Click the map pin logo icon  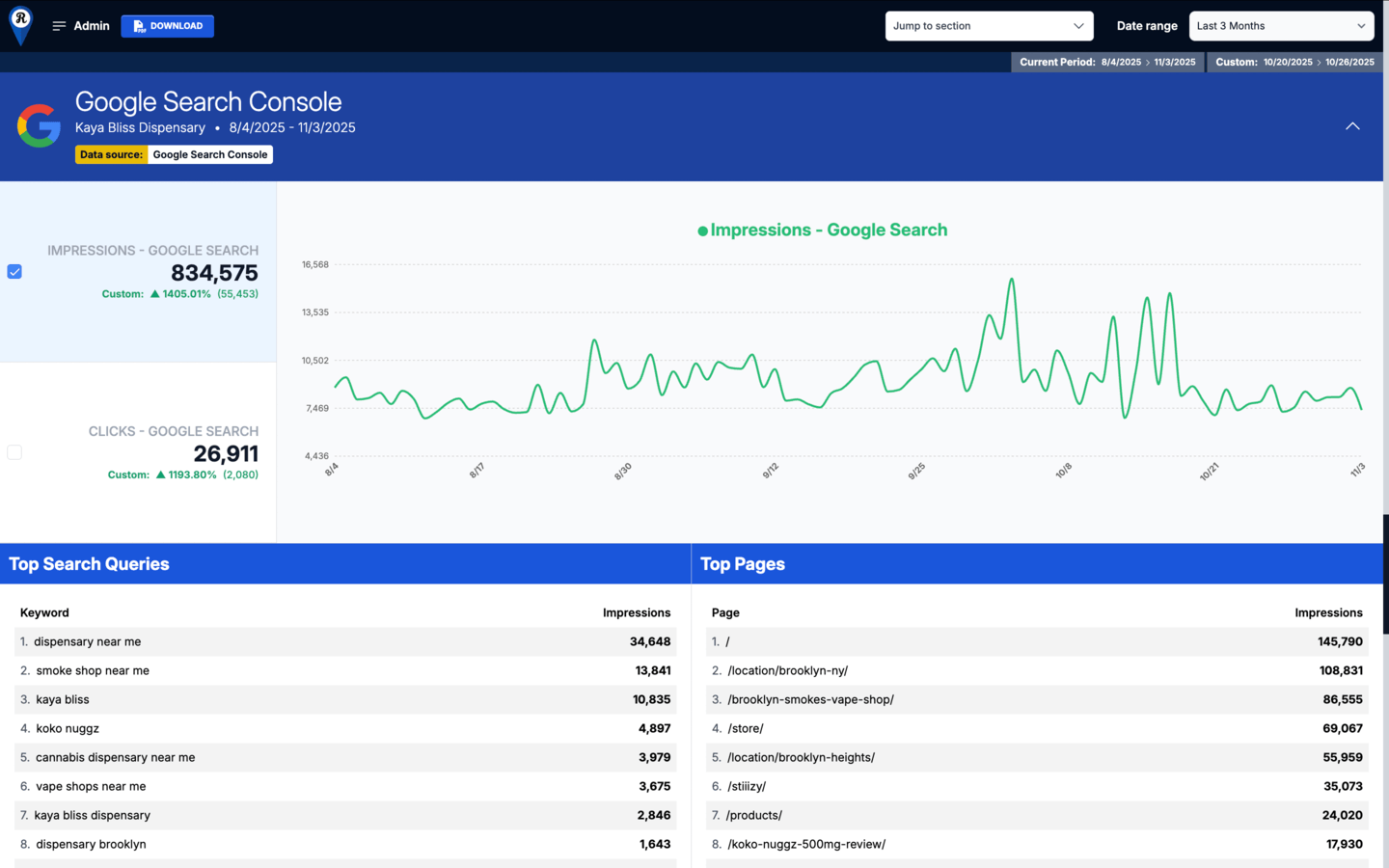[x=20, y=23]
